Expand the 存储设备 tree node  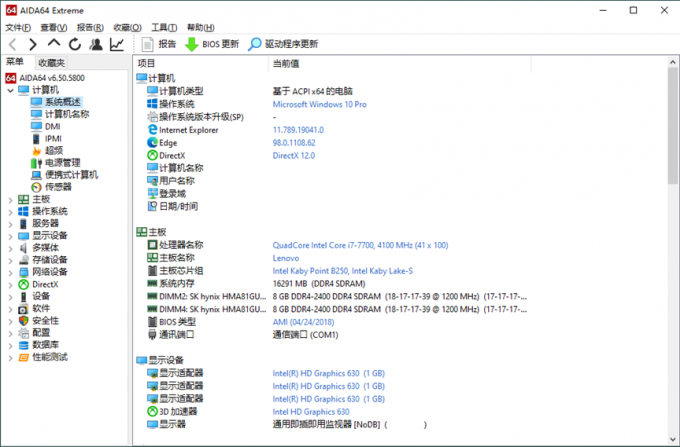(10, 259)
